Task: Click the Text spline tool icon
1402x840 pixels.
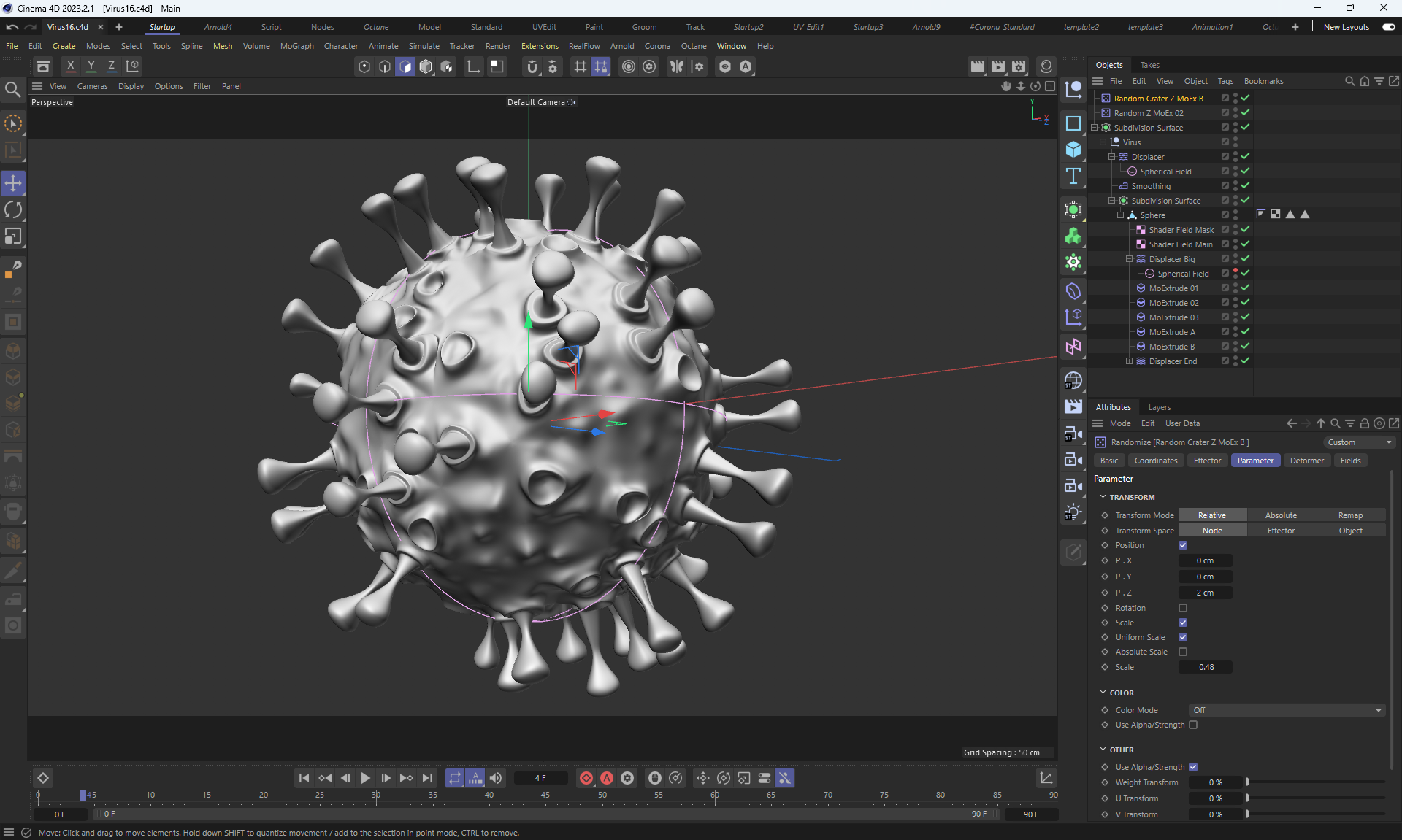Action: click(x=1073, y=176)
